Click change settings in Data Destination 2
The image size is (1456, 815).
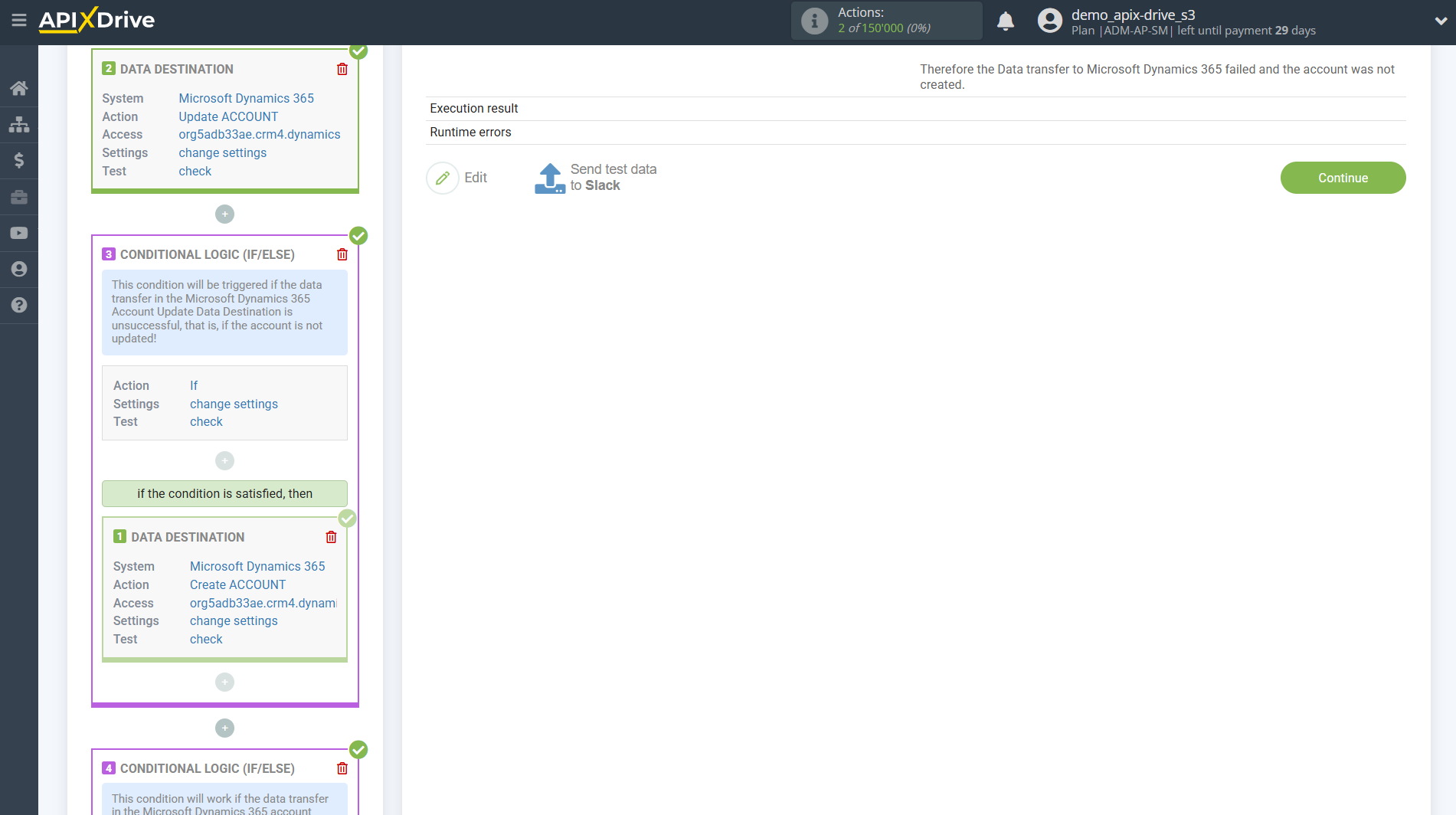point(222,152)
